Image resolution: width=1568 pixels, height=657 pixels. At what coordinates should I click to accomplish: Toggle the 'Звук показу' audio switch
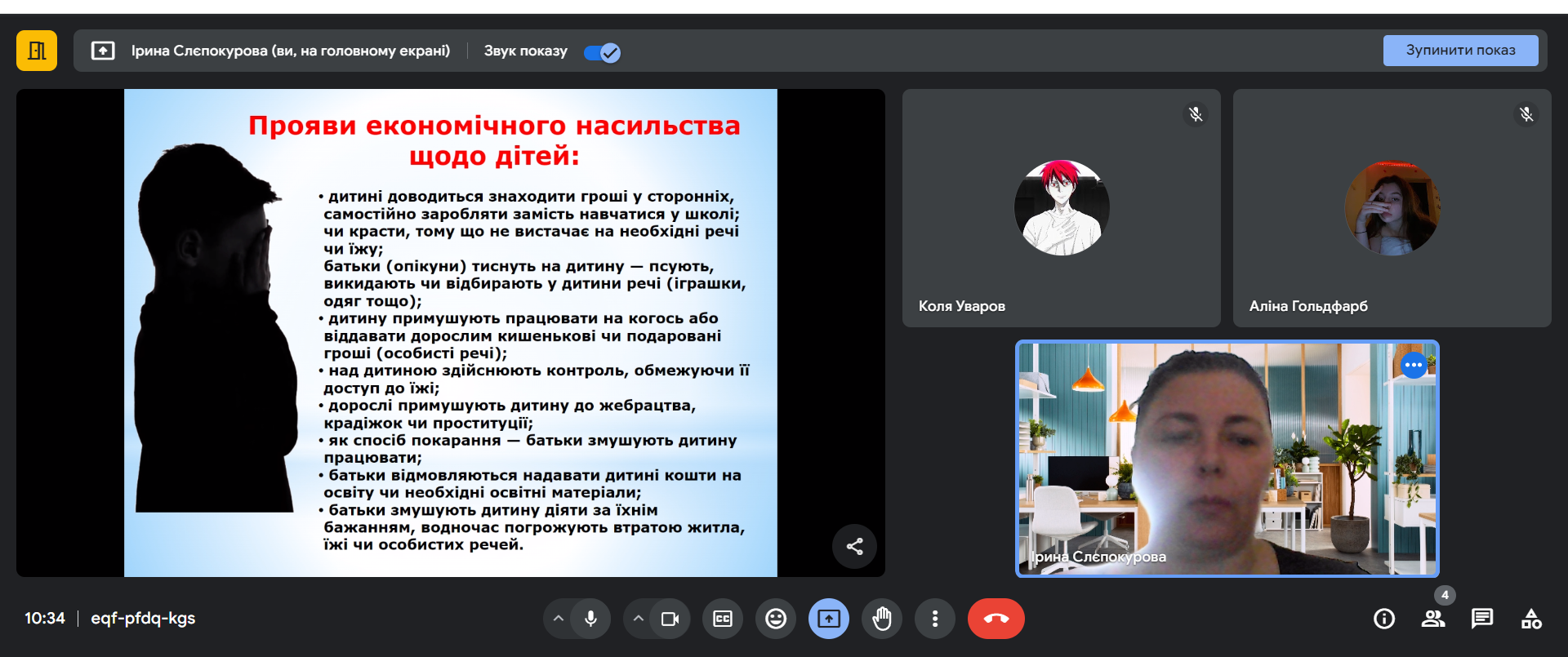click(x=602, y=52)
